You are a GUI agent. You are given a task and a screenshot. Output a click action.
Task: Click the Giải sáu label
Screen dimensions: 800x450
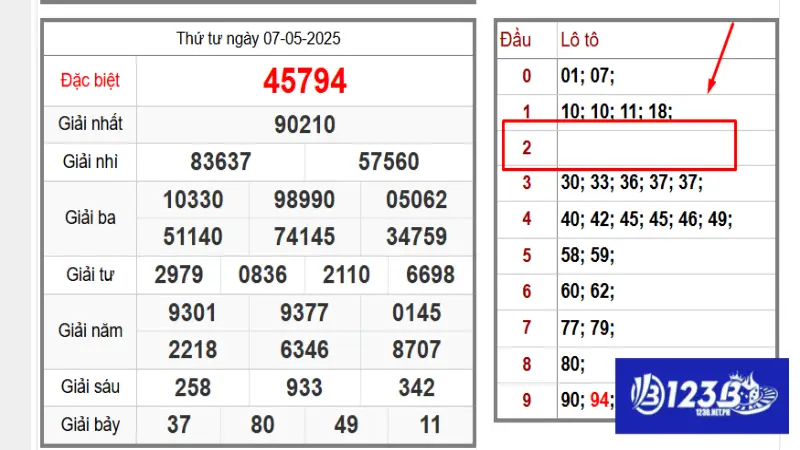[90, 387]
